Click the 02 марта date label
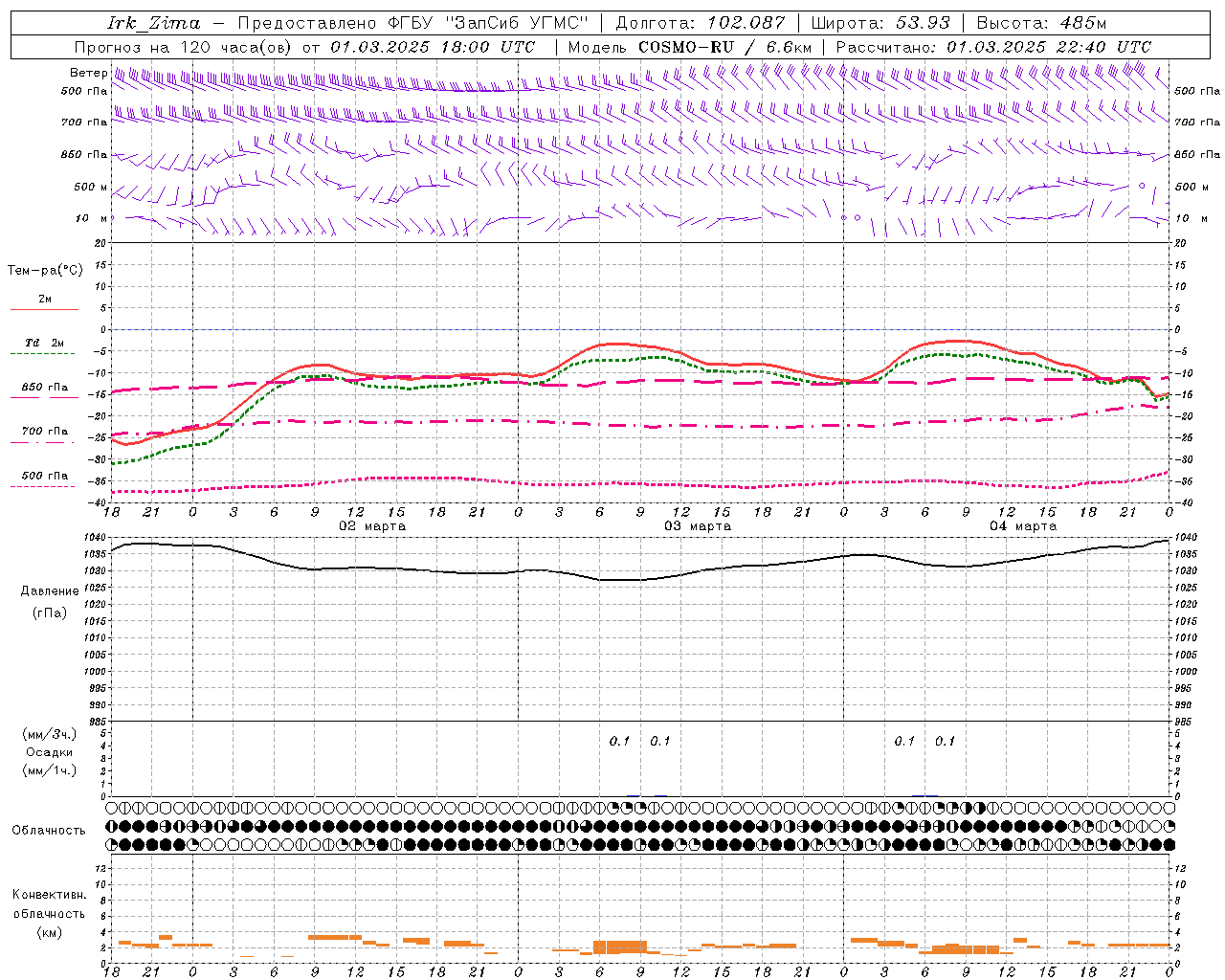Image resolution: width=1225 pixels, height=980 pixels. click(x=372, y=526)
